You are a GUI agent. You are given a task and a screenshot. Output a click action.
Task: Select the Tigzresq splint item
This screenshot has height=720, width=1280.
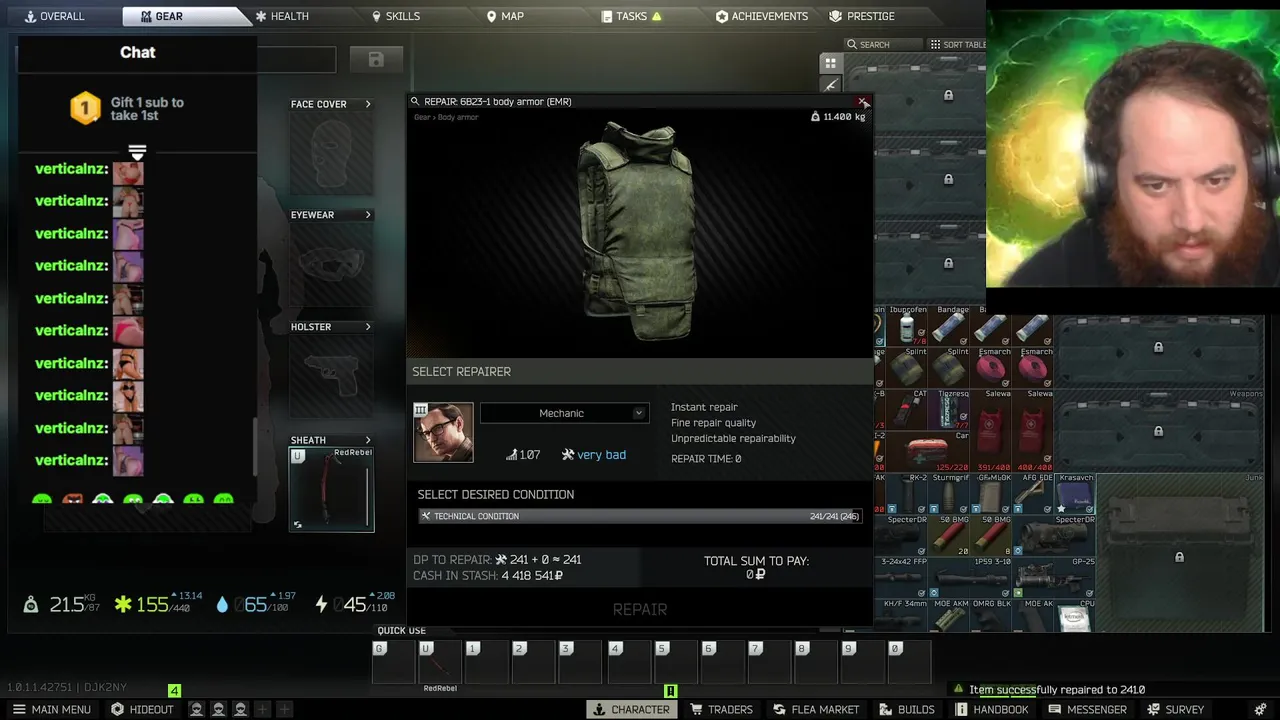coord(949,409)
